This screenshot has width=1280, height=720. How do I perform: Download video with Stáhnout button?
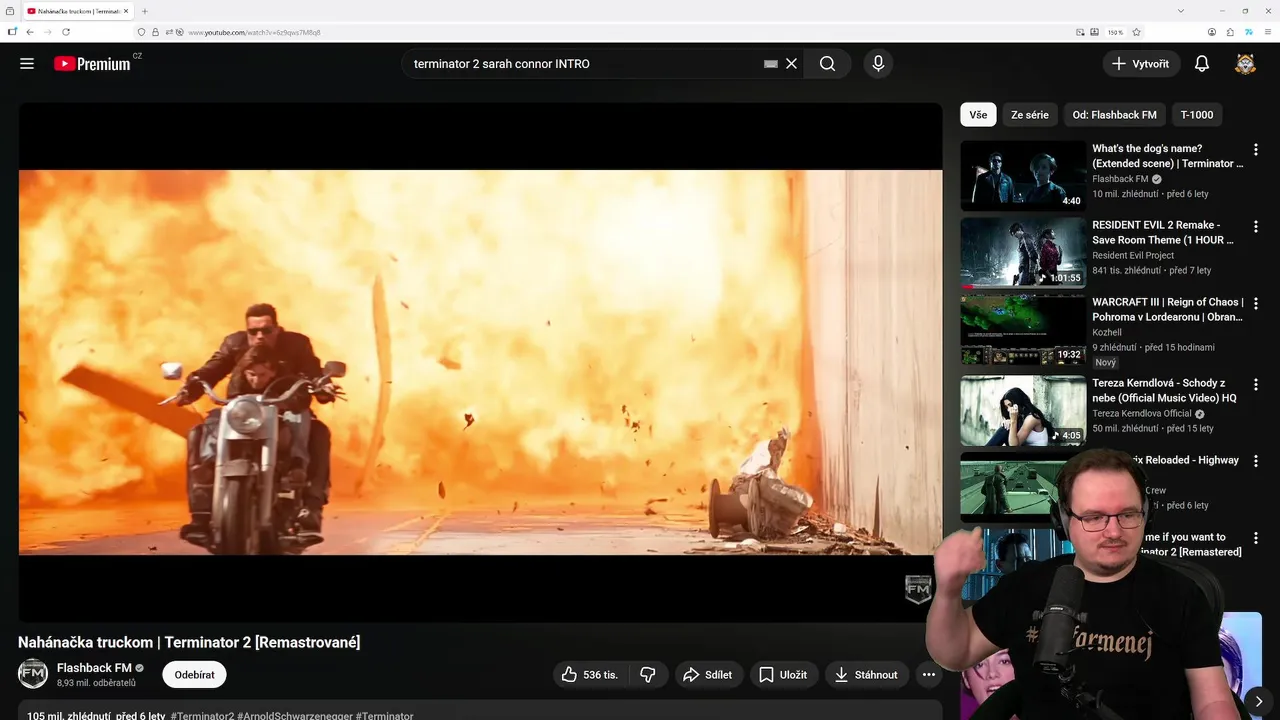(x=867, y=674)
